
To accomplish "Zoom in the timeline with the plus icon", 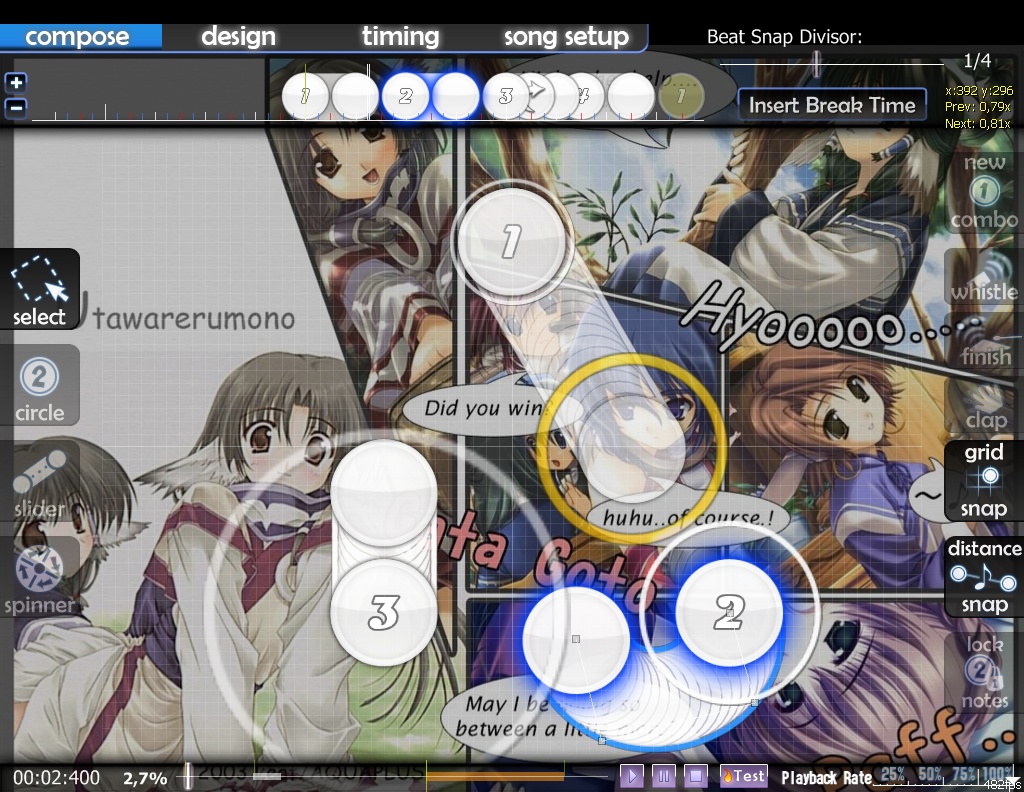I will [16, 82].
